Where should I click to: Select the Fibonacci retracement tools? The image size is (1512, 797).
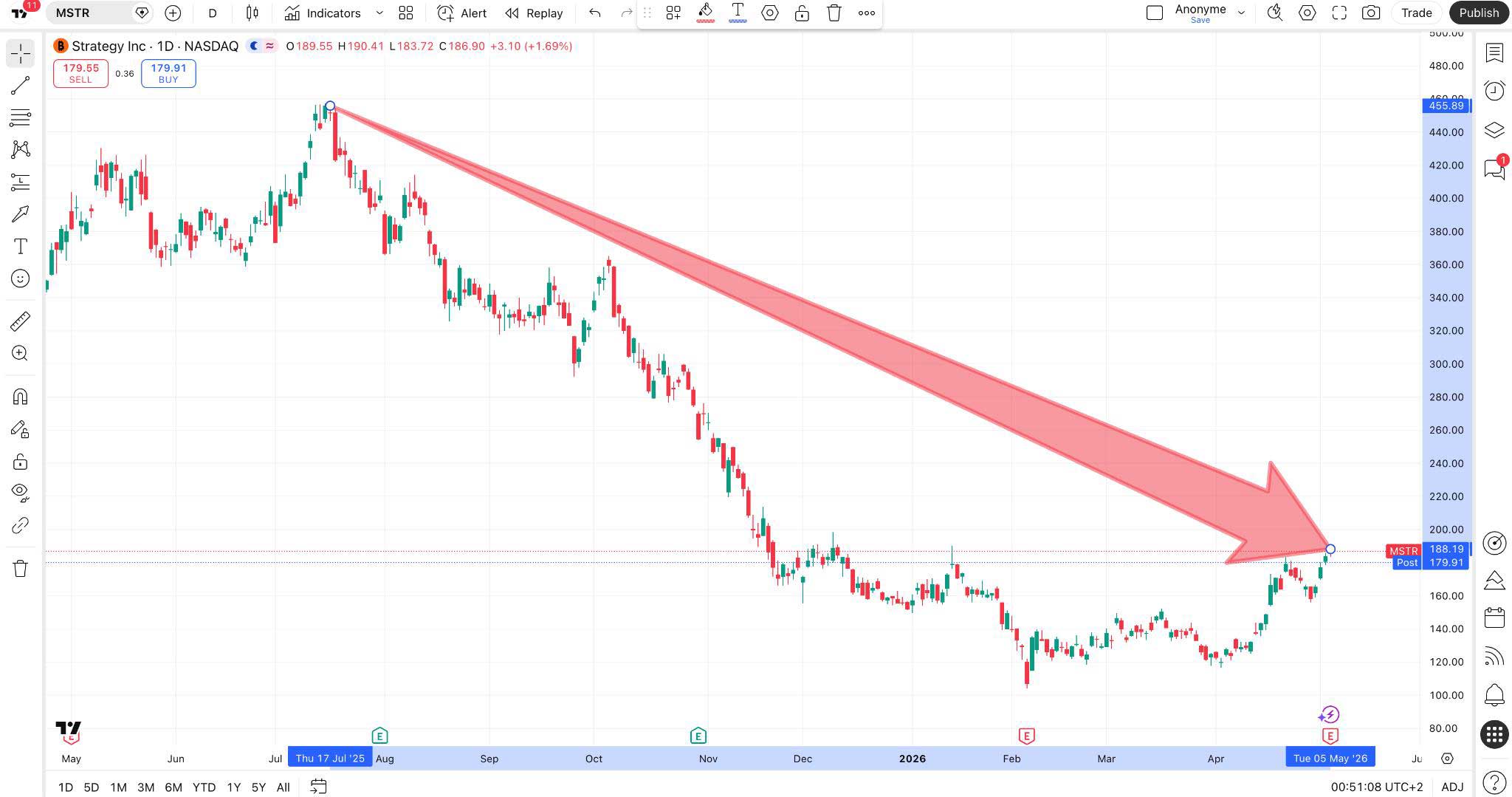tap(21, 117)
